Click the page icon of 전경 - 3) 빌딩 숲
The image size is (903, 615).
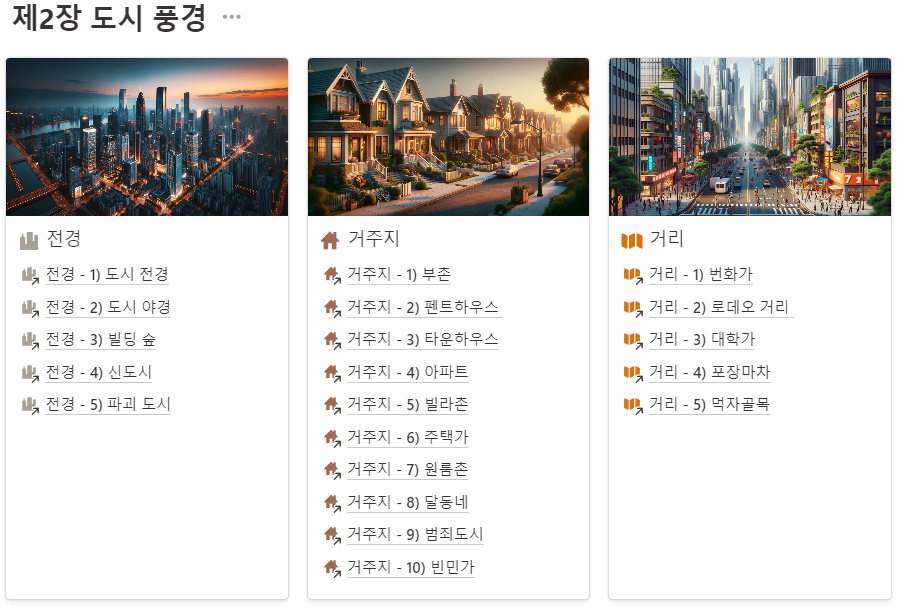(x=30, y=340)
